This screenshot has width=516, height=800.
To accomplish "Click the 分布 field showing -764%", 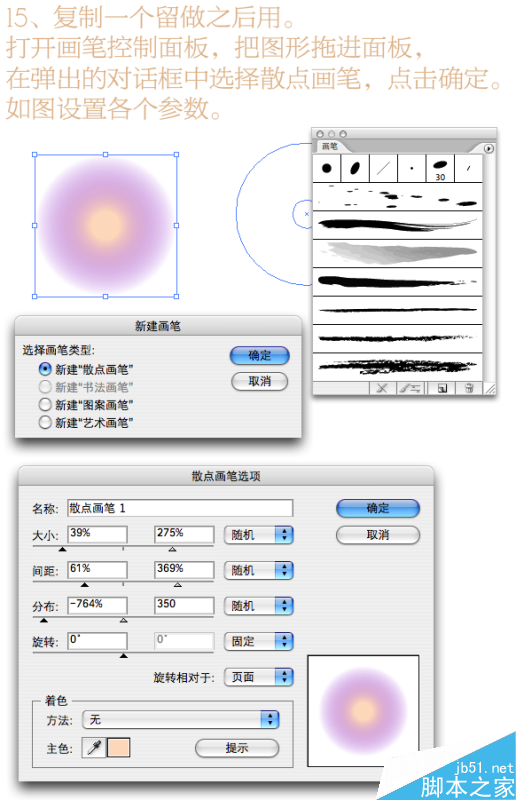I will coord(97,606).
